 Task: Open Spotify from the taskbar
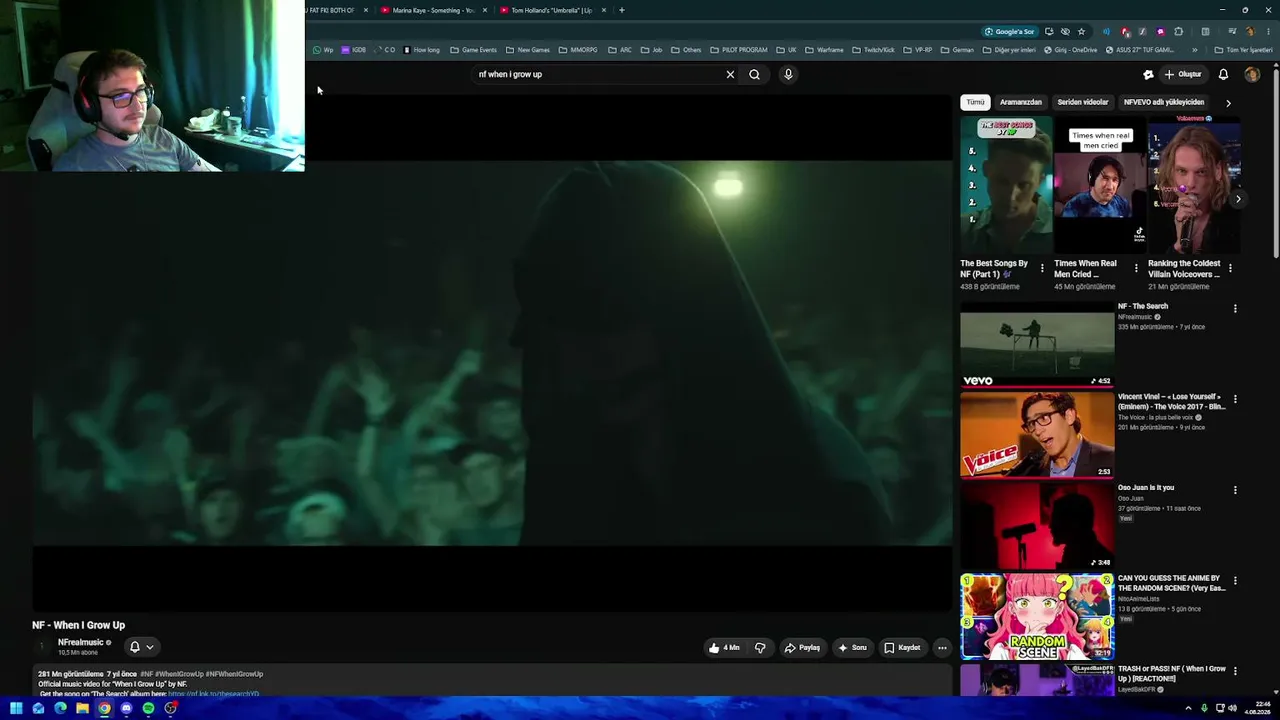148,708
